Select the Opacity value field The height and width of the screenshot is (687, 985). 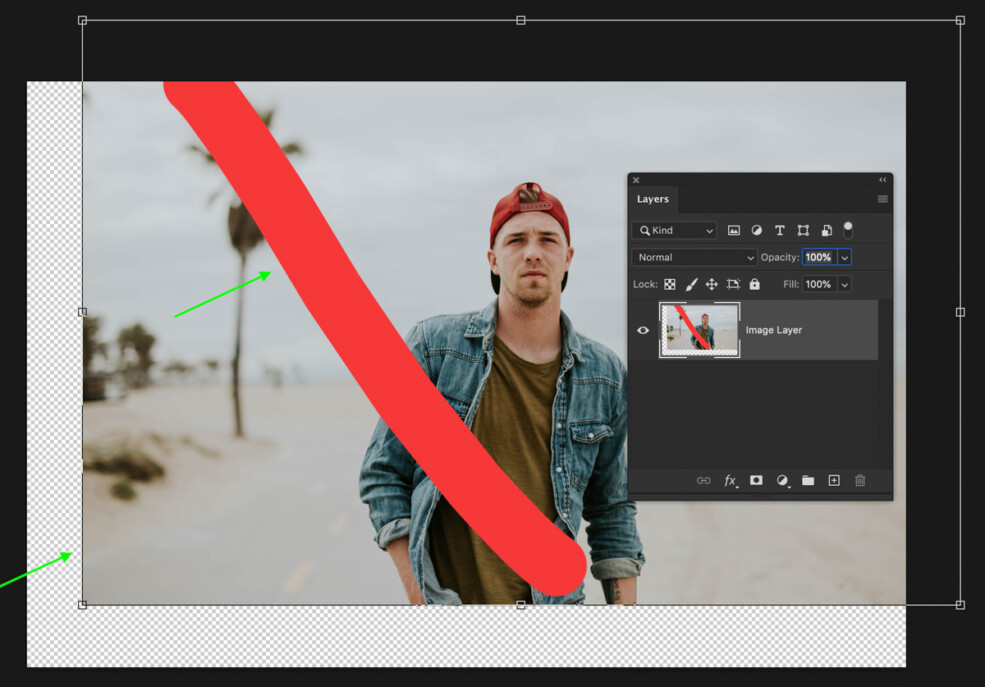[818, 257]
